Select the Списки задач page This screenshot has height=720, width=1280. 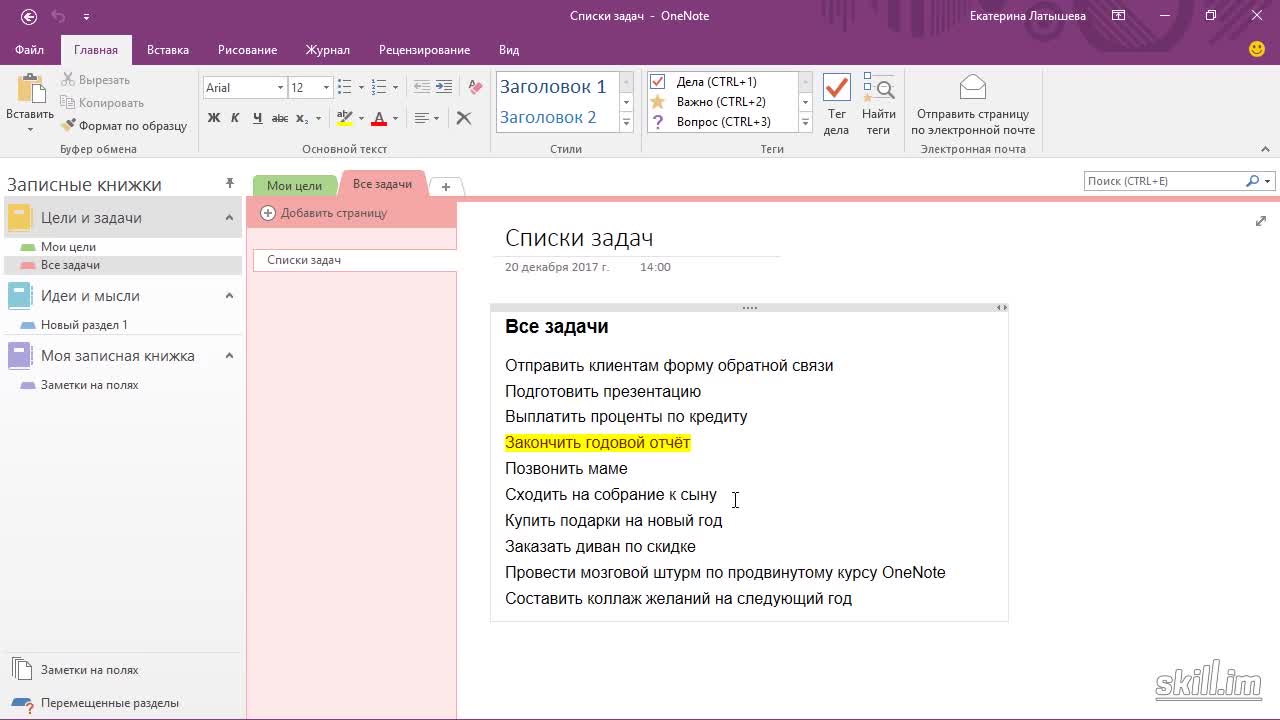click(354, 260)
